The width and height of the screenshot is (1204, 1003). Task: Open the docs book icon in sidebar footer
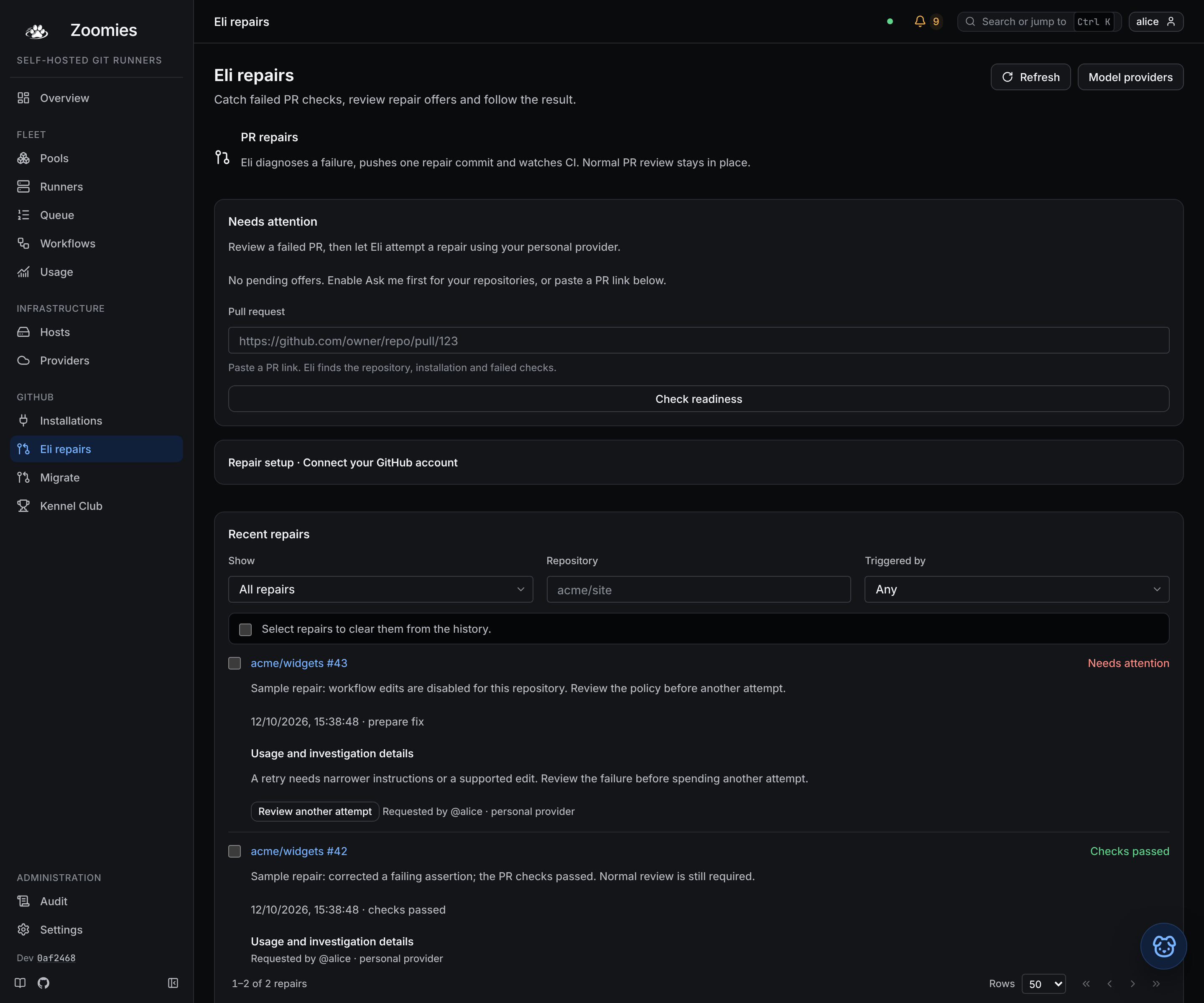pos(20,983)
